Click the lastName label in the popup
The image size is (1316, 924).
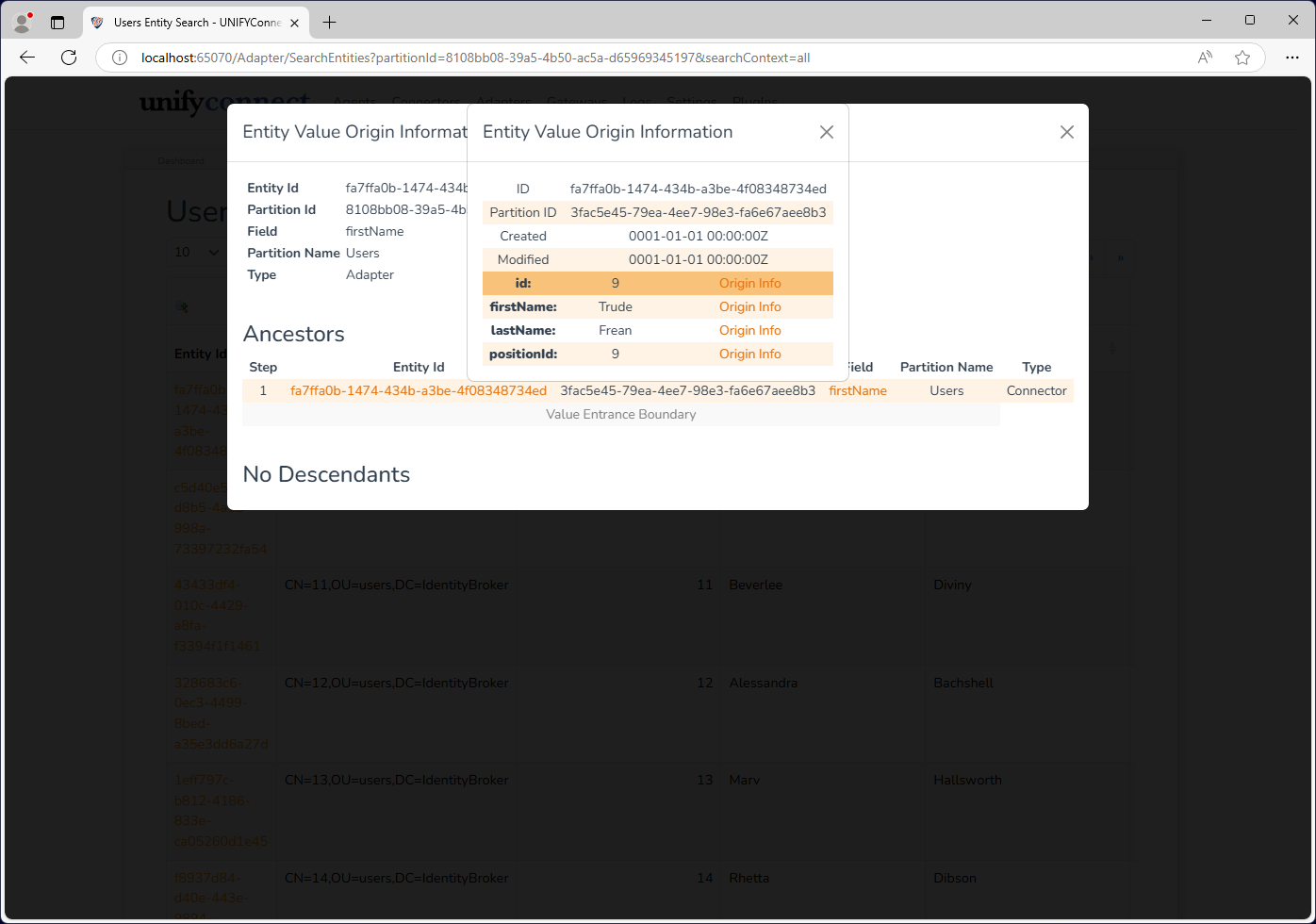523,330
